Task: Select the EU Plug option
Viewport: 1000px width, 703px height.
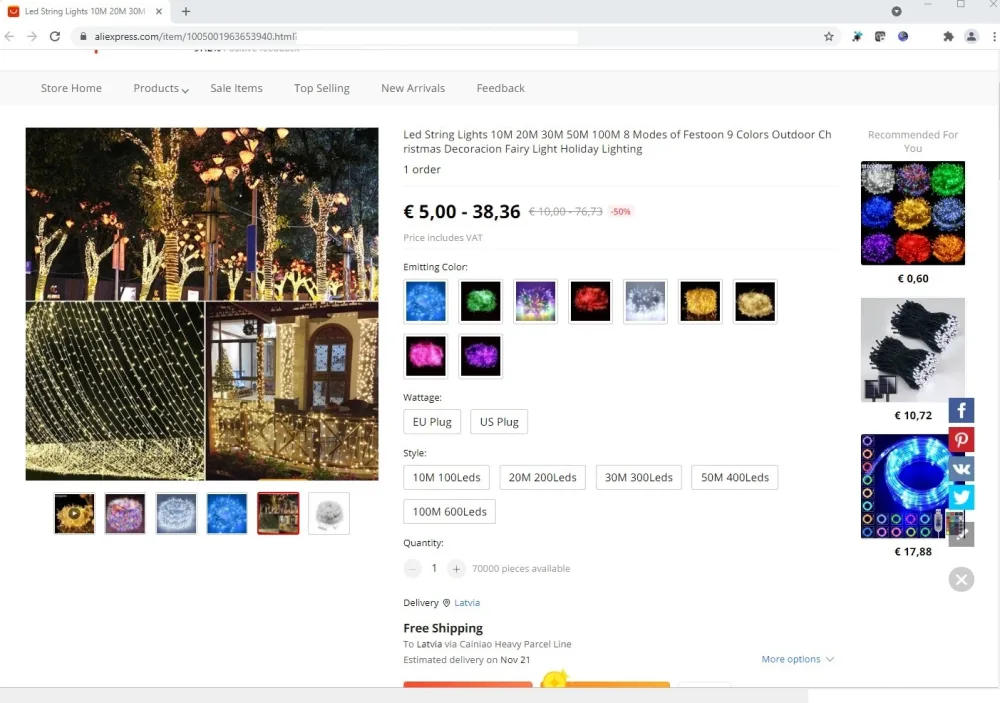Action: coord(432,422)
